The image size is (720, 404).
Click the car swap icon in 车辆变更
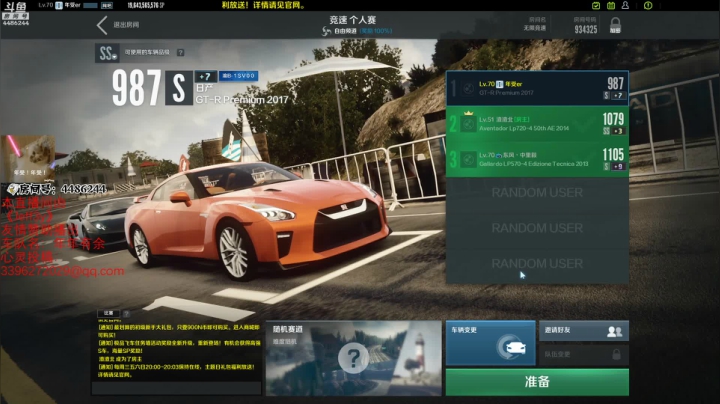coord(511,348)
